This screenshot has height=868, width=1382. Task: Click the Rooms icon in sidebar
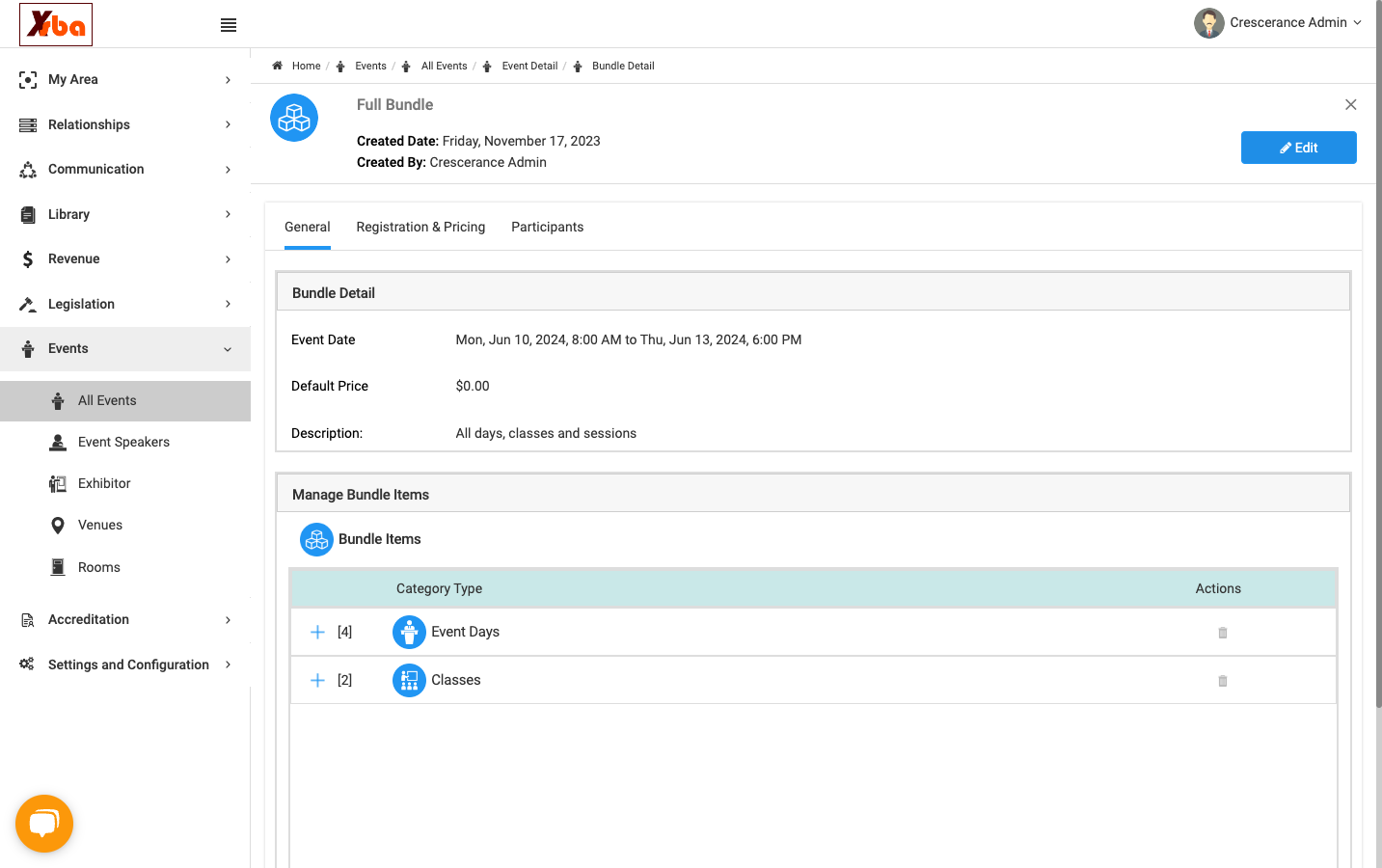(x=58, y=567)
